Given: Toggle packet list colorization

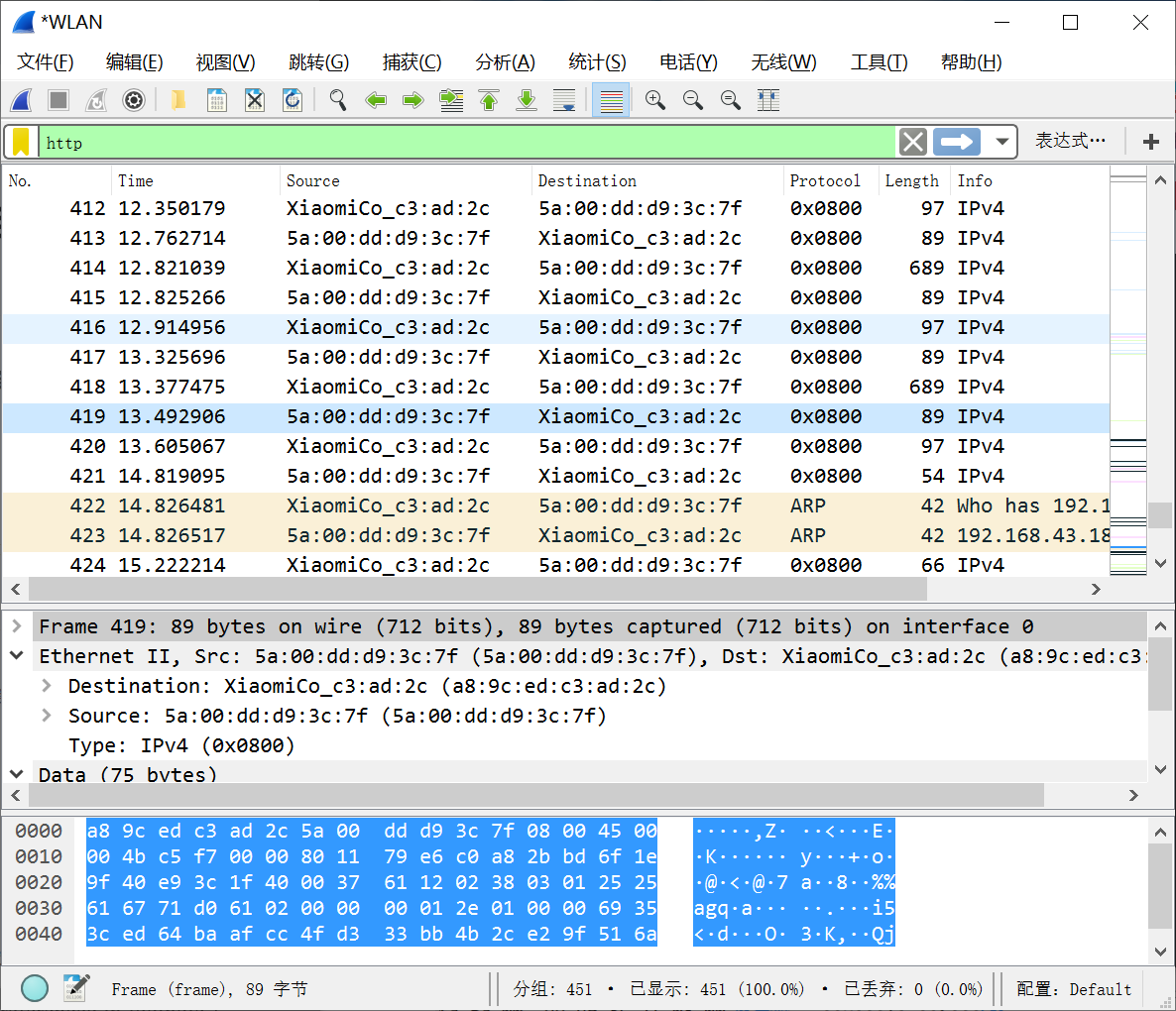Looking at the screenshot, I should click(611, 100).
